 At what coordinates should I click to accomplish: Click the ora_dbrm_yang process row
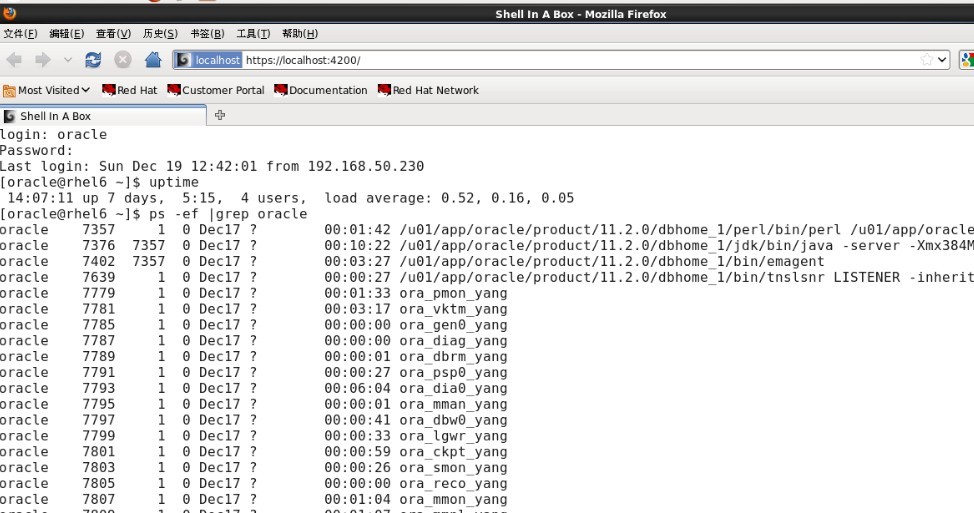pyautogui.click(x=253, y=356)
